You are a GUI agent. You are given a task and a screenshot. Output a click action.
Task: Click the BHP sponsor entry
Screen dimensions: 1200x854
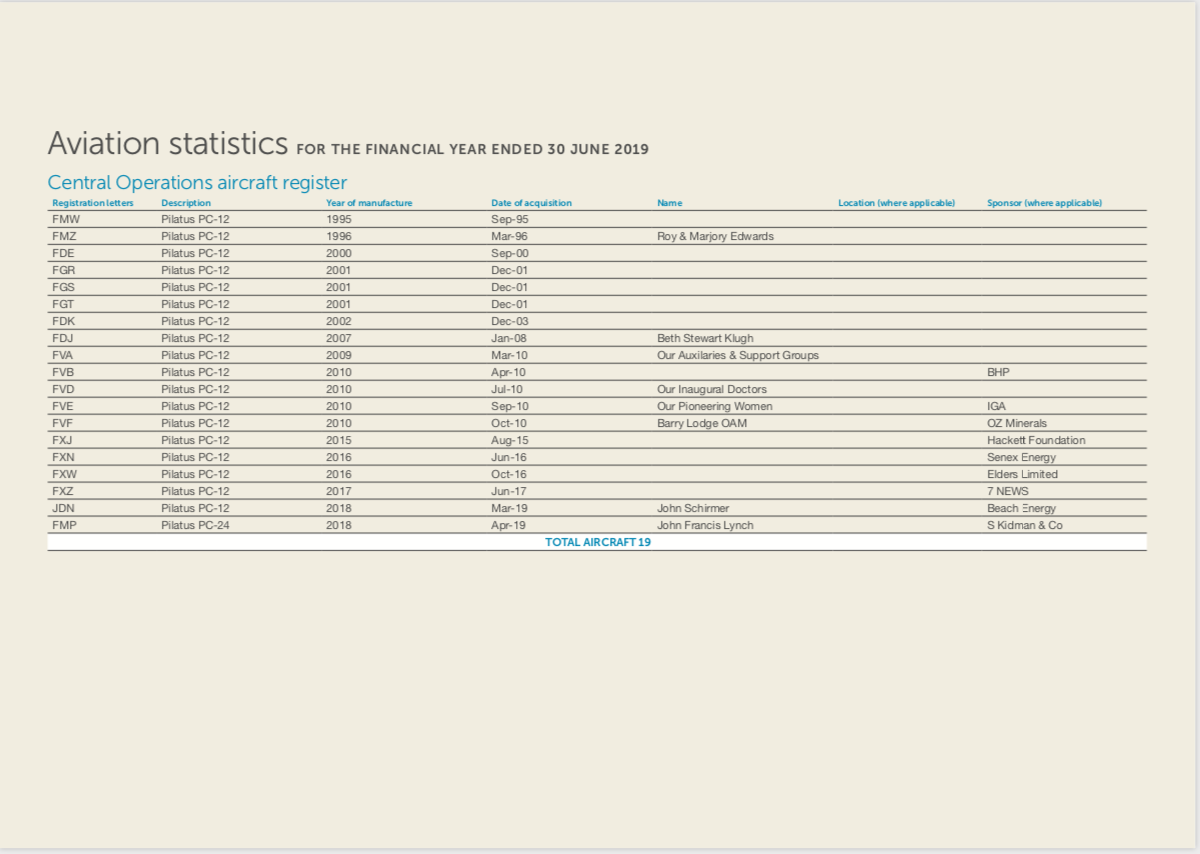coord(996,372)
